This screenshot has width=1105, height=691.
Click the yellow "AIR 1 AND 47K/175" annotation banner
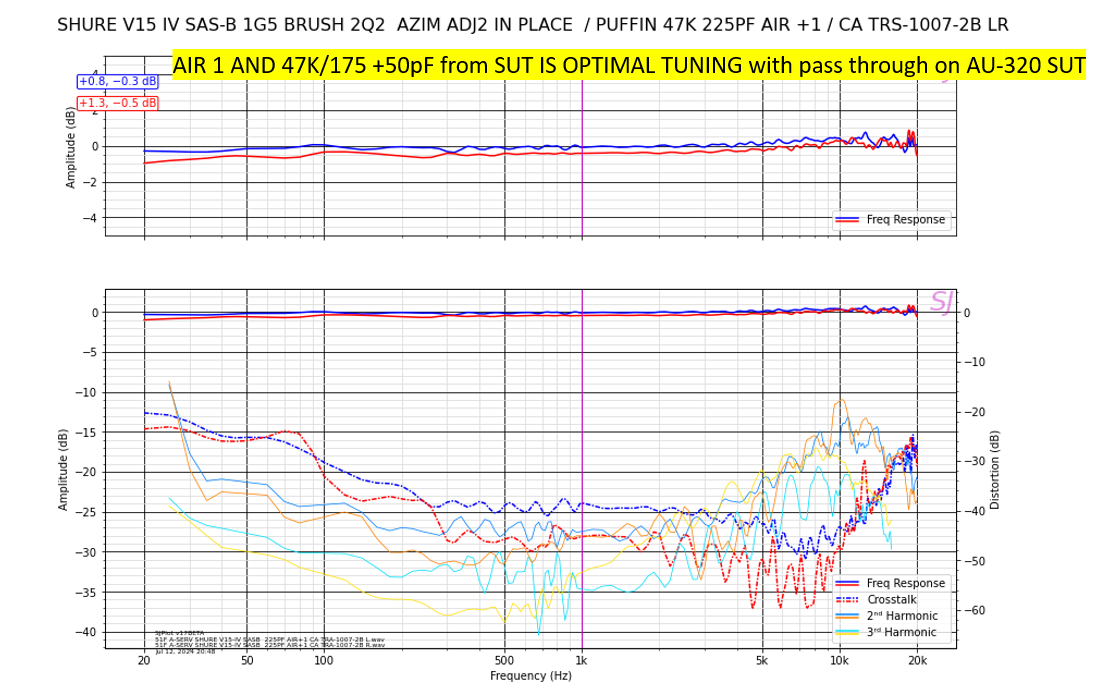629,65
